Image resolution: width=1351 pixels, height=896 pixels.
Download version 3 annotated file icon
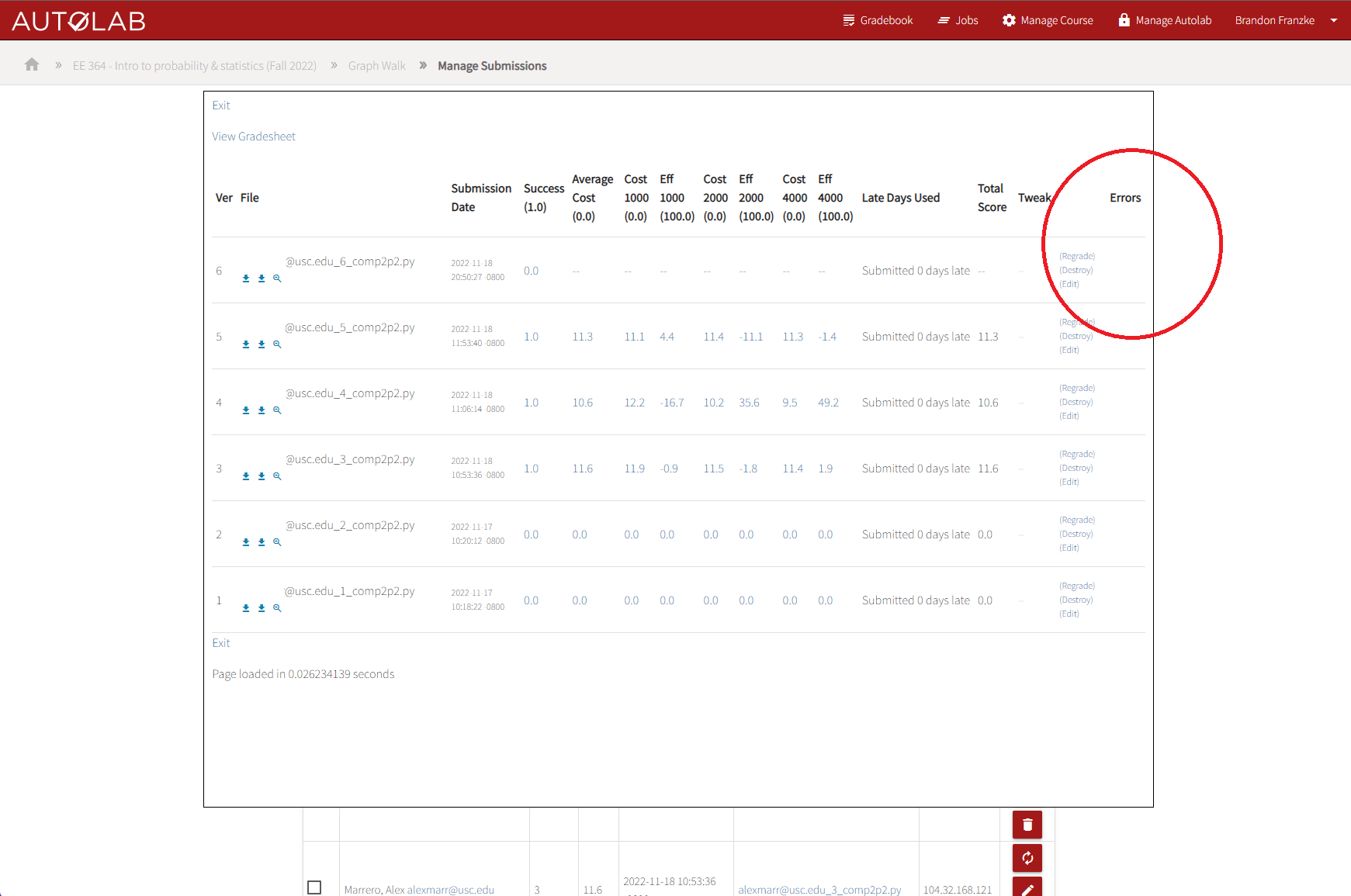tap(262, 476)
